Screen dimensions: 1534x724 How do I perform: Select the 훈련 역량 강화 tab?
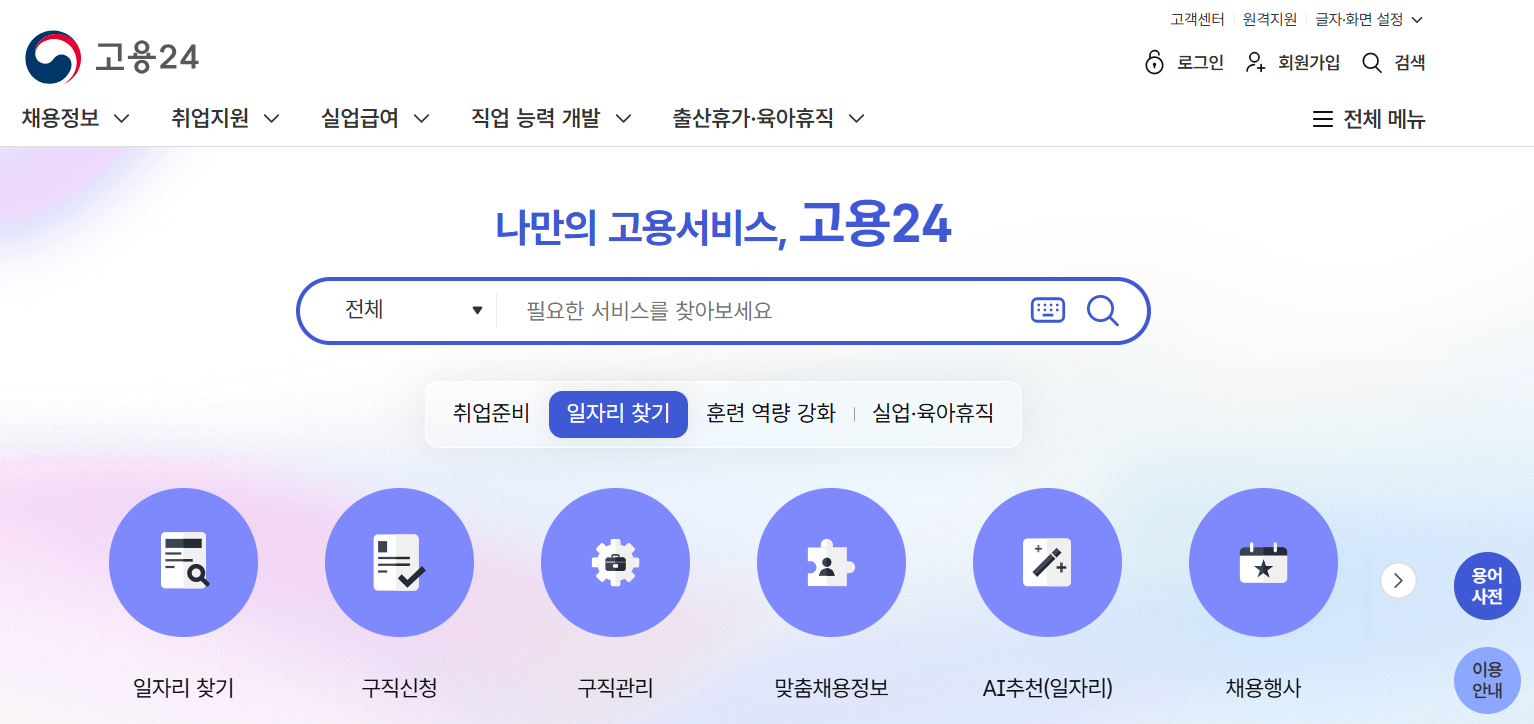[770, 414]
